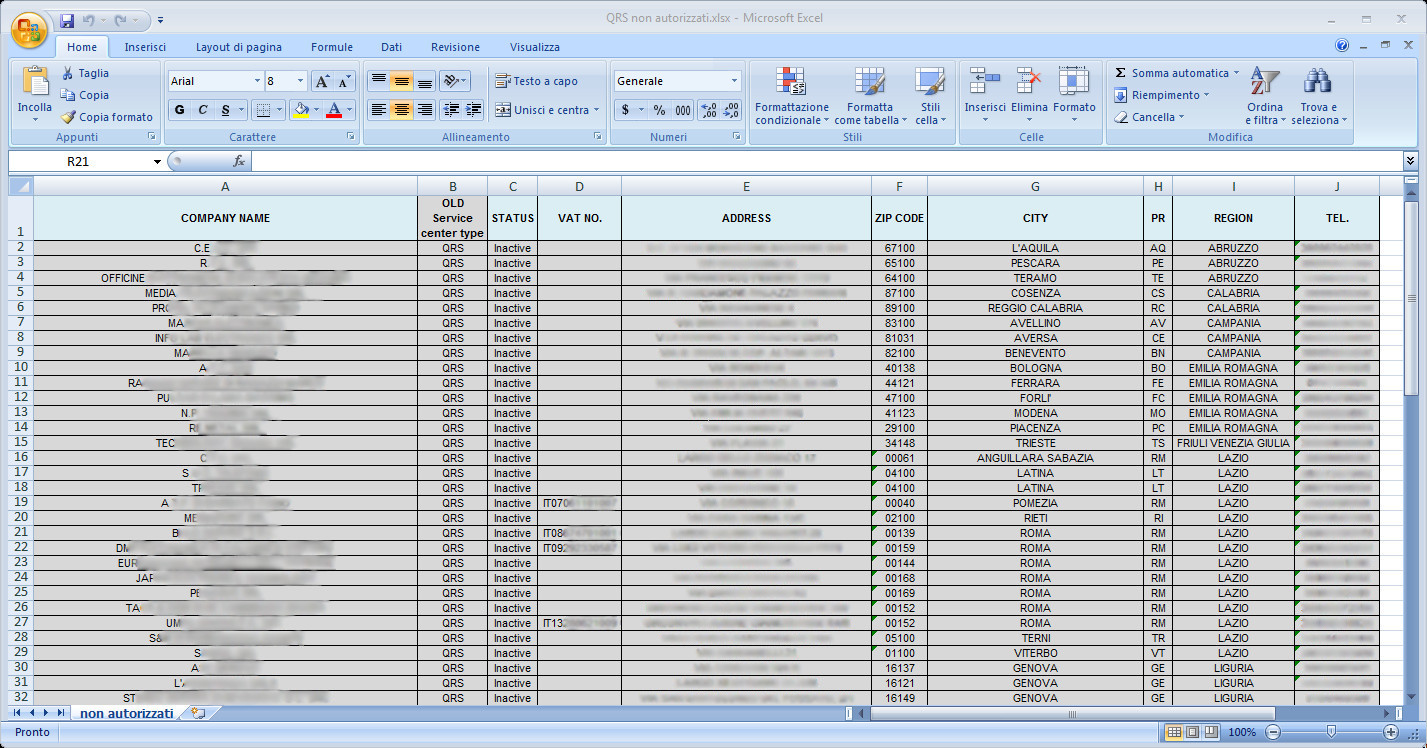Toggle align text right
1427x748 pixels.
pyautogui.click(x=424, y=110)
